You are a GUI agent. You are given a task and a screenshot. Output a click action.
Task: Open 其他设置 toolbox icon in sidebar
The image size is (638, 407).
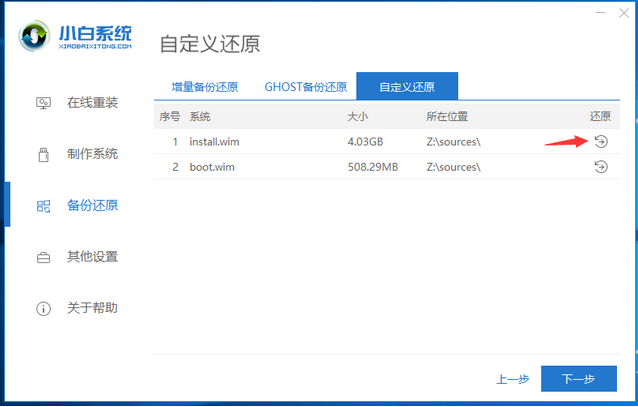43,257
